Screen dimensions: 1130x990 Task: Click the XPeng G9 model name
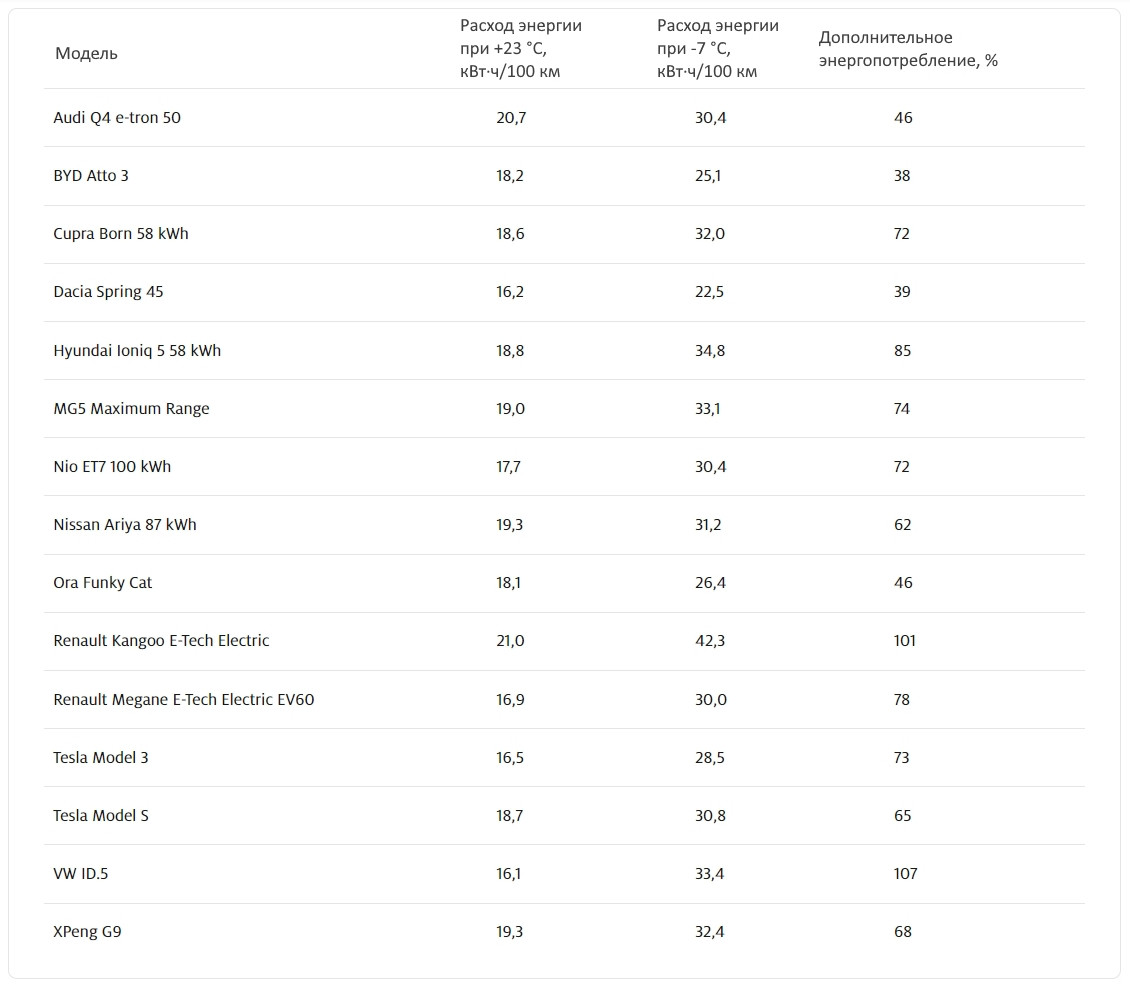(x=87, y=932)
